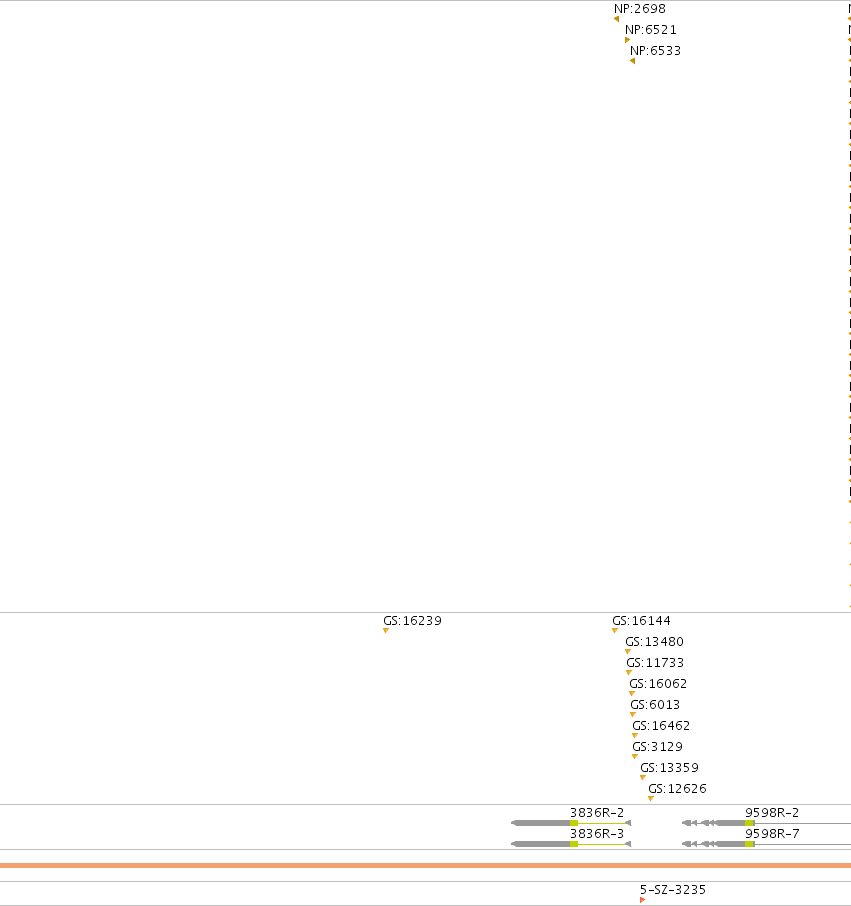Image resolution: width=851 pixels, height=906 pixels.
Task: Click the GS:12626 insertion marker
Action: 651,799
